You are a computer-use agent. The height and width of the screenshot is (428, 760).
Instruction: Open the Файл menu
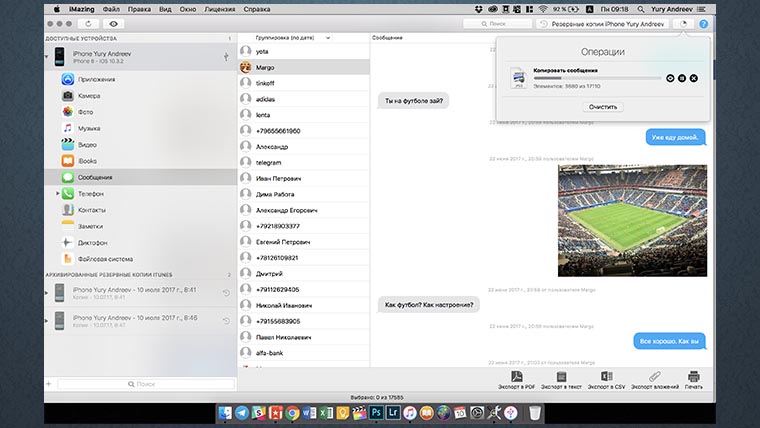111,9
